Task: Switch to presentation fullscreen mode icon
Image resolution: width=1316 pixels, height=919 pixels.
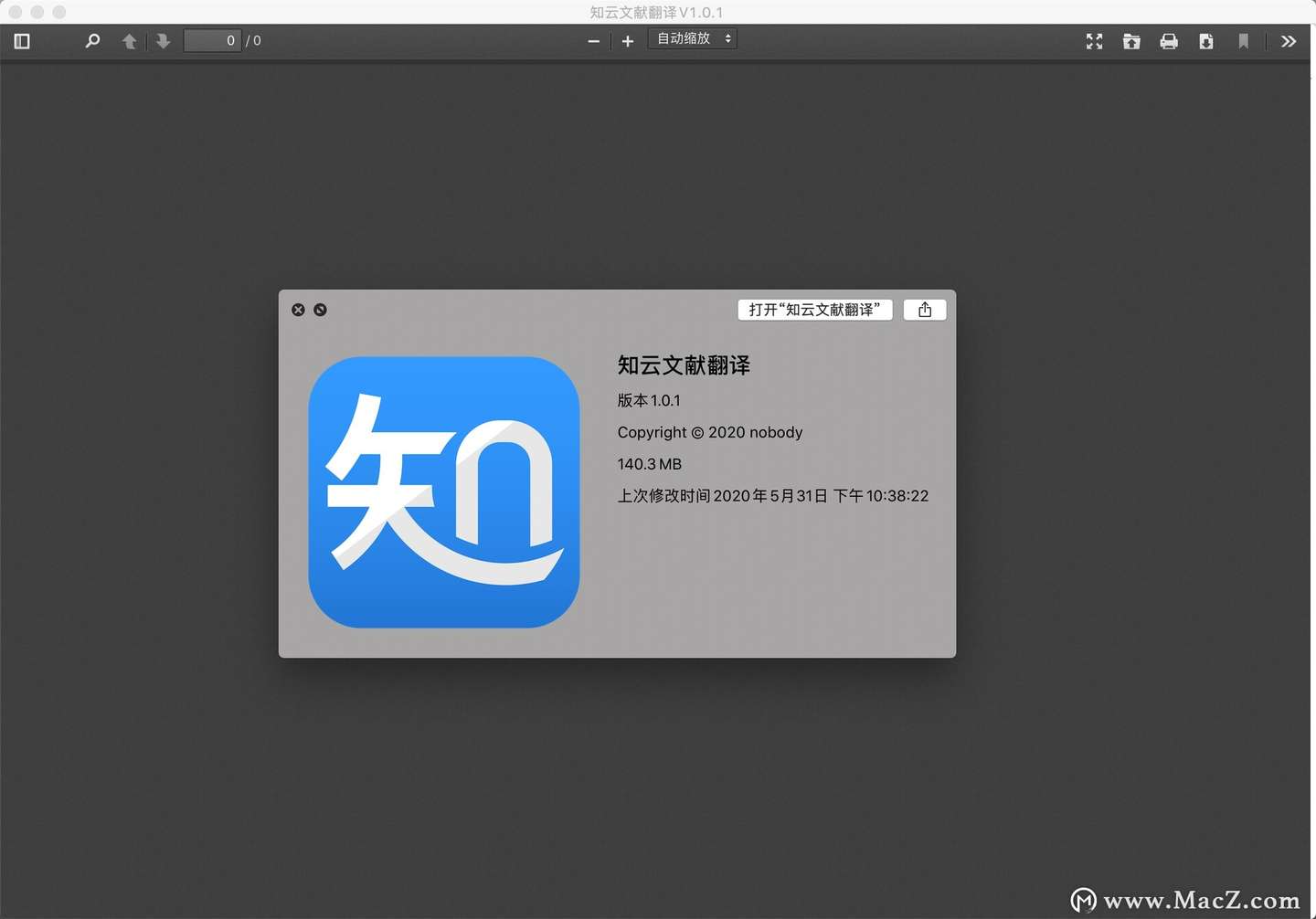Action: (x=1094, y=41)
